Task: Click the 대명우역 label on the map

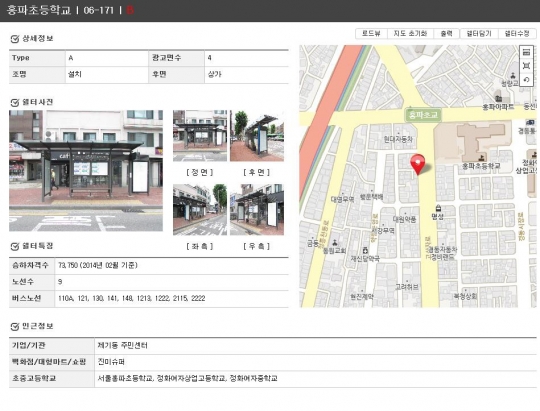Action: (343, 199)
